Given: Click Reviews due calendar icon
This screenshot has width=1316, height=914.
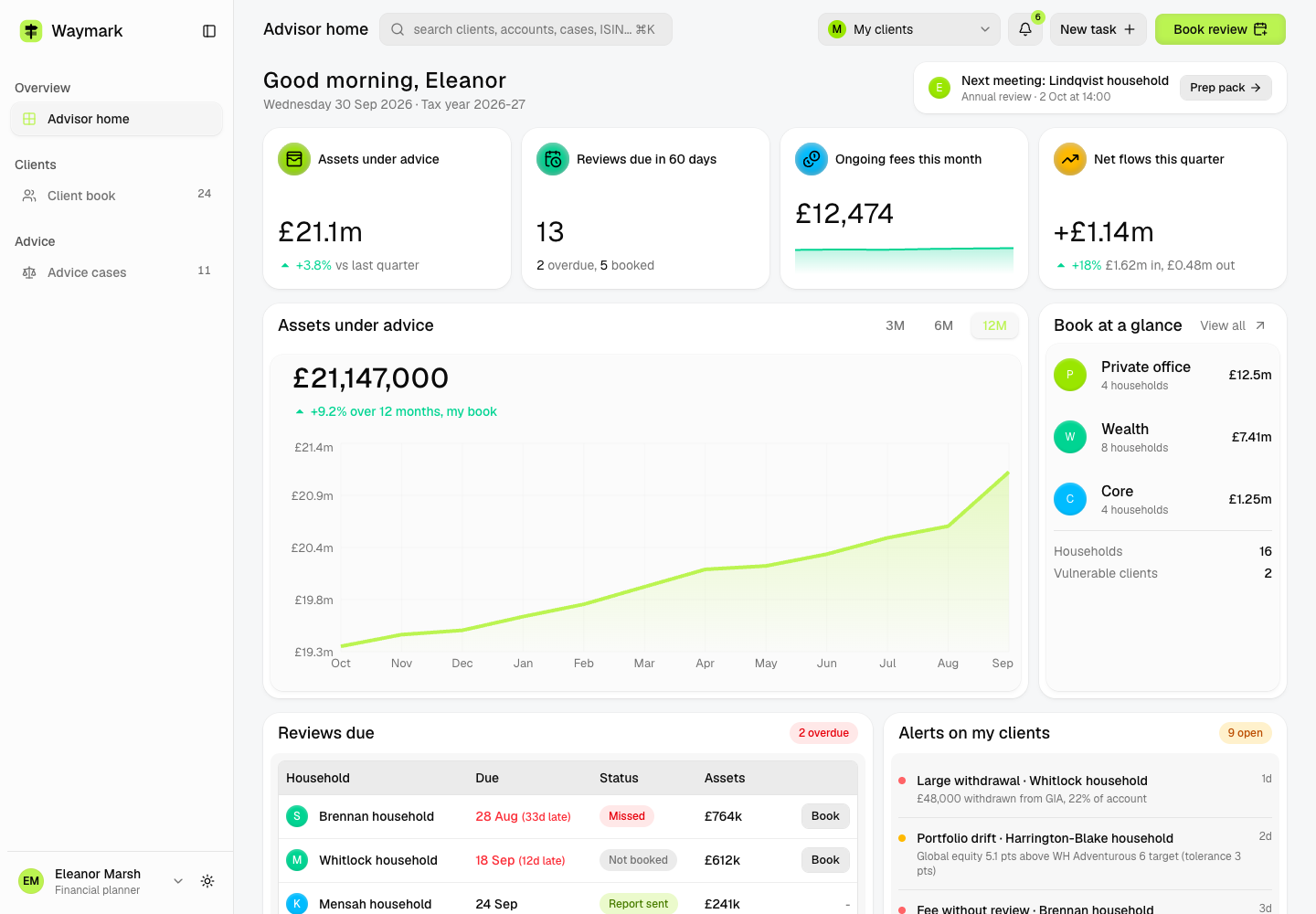Looking at the screenshot, I should pyautogui.click(x=553, y=159).
